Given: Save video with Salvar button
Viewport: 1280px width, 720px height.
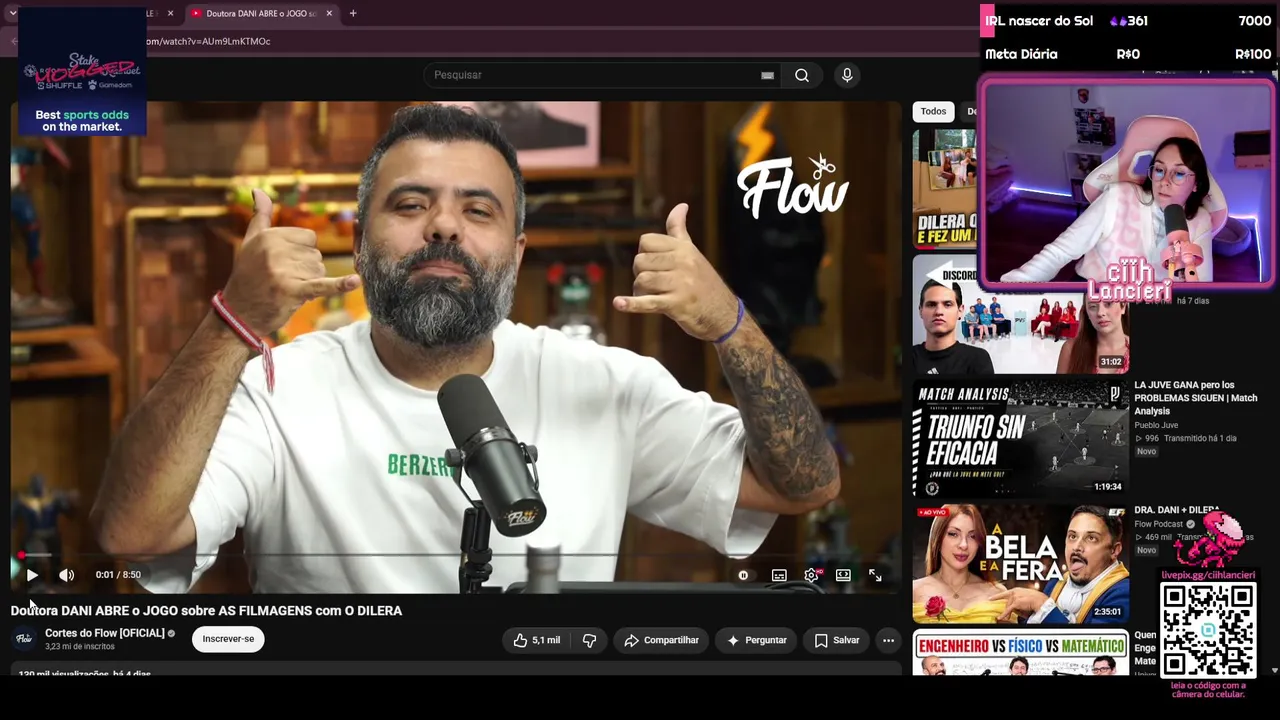Looking at the screenshot, I should (x=836, y=640).
